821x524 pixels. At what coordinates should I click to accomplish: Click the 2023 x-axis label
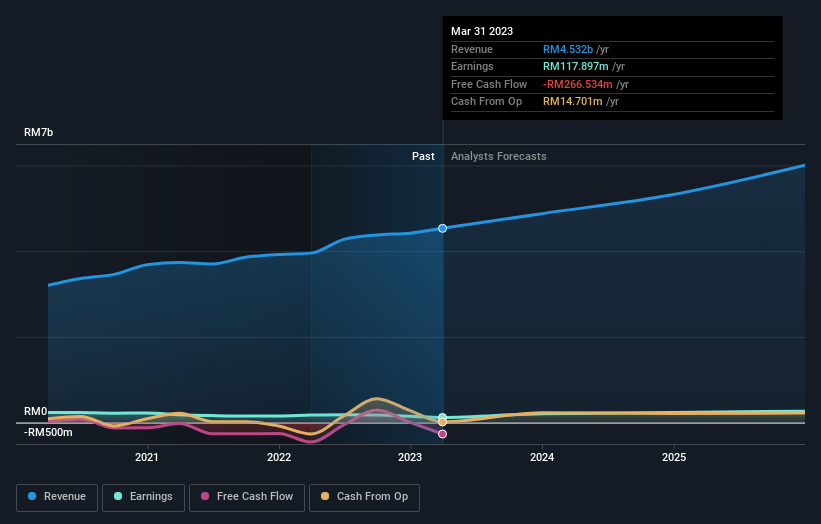point(410,458)
